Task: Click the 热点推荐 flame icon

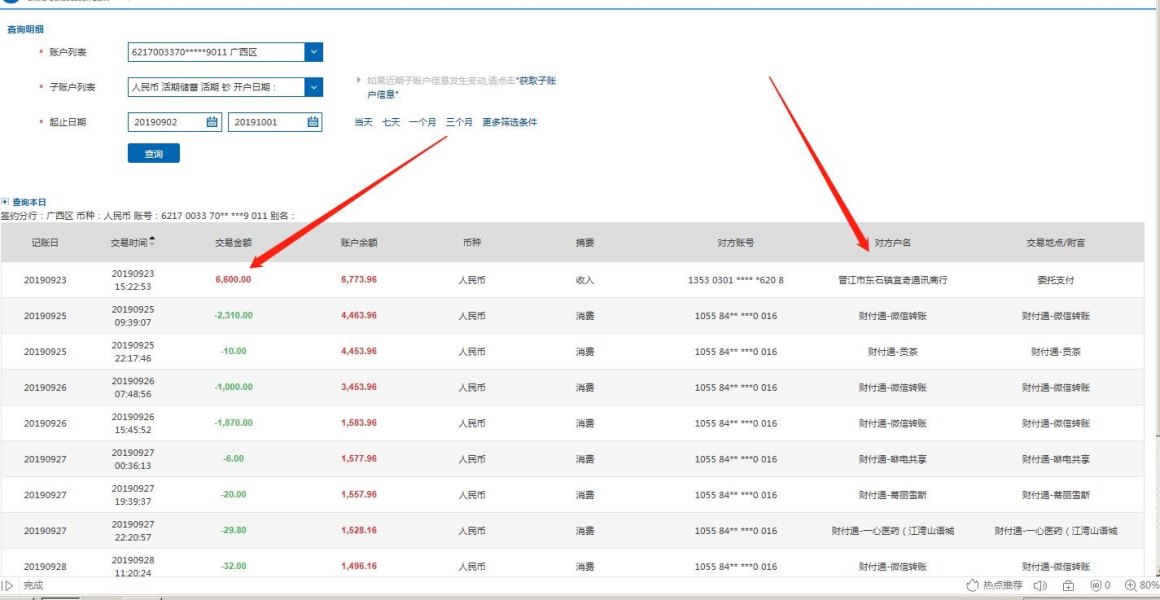Action: 973,585
